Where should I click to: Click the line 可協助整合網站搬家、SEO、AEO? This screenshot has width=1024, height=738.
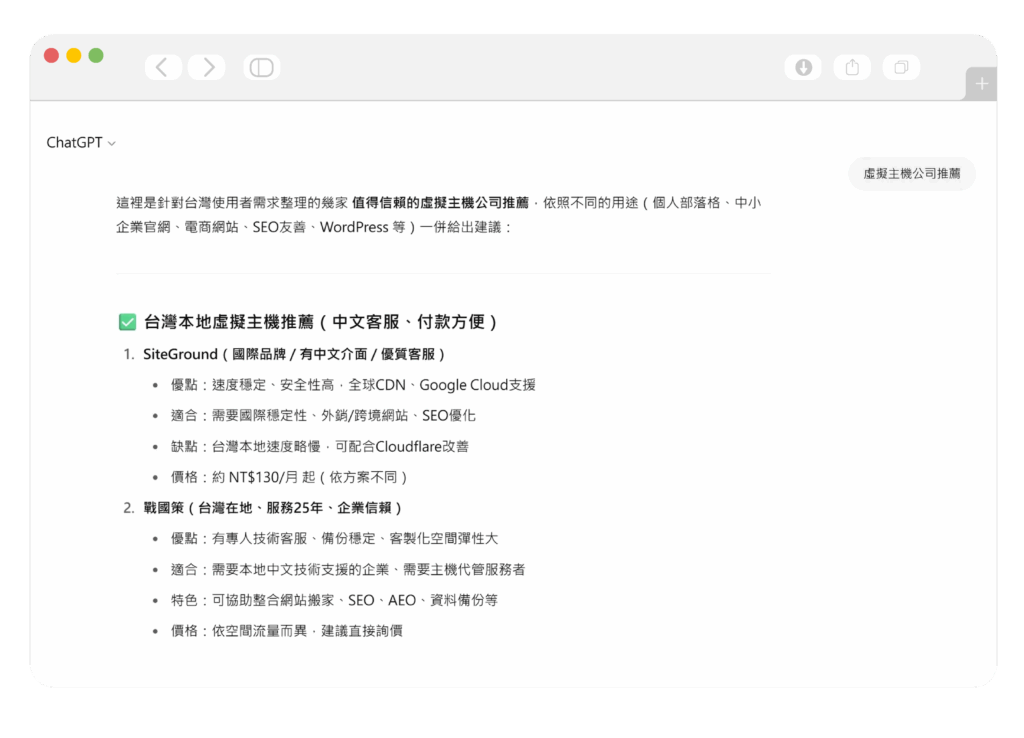coord(334,600)
